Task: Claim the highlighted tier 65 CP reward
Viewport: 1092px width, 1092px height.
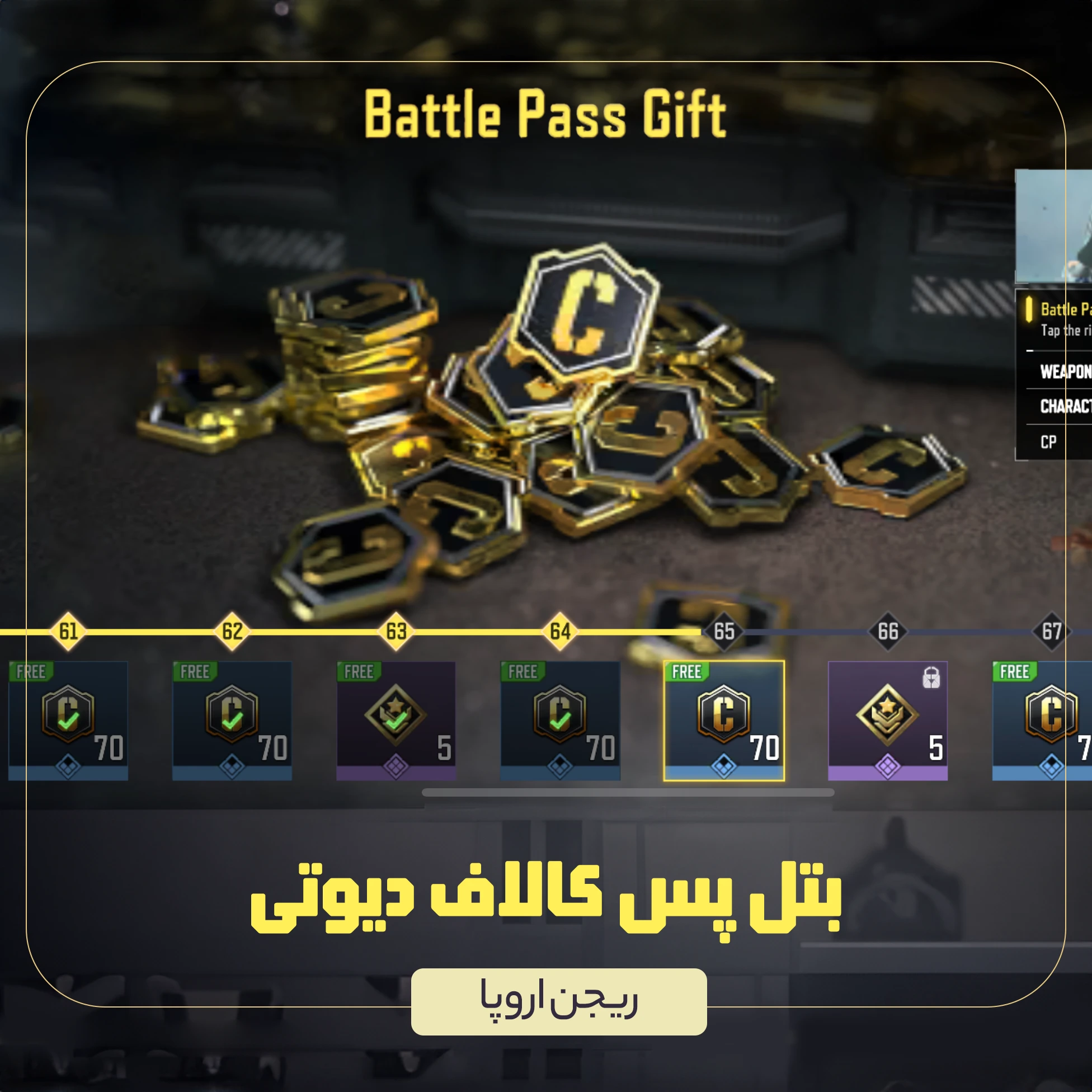Action: [x=723, y=721]
